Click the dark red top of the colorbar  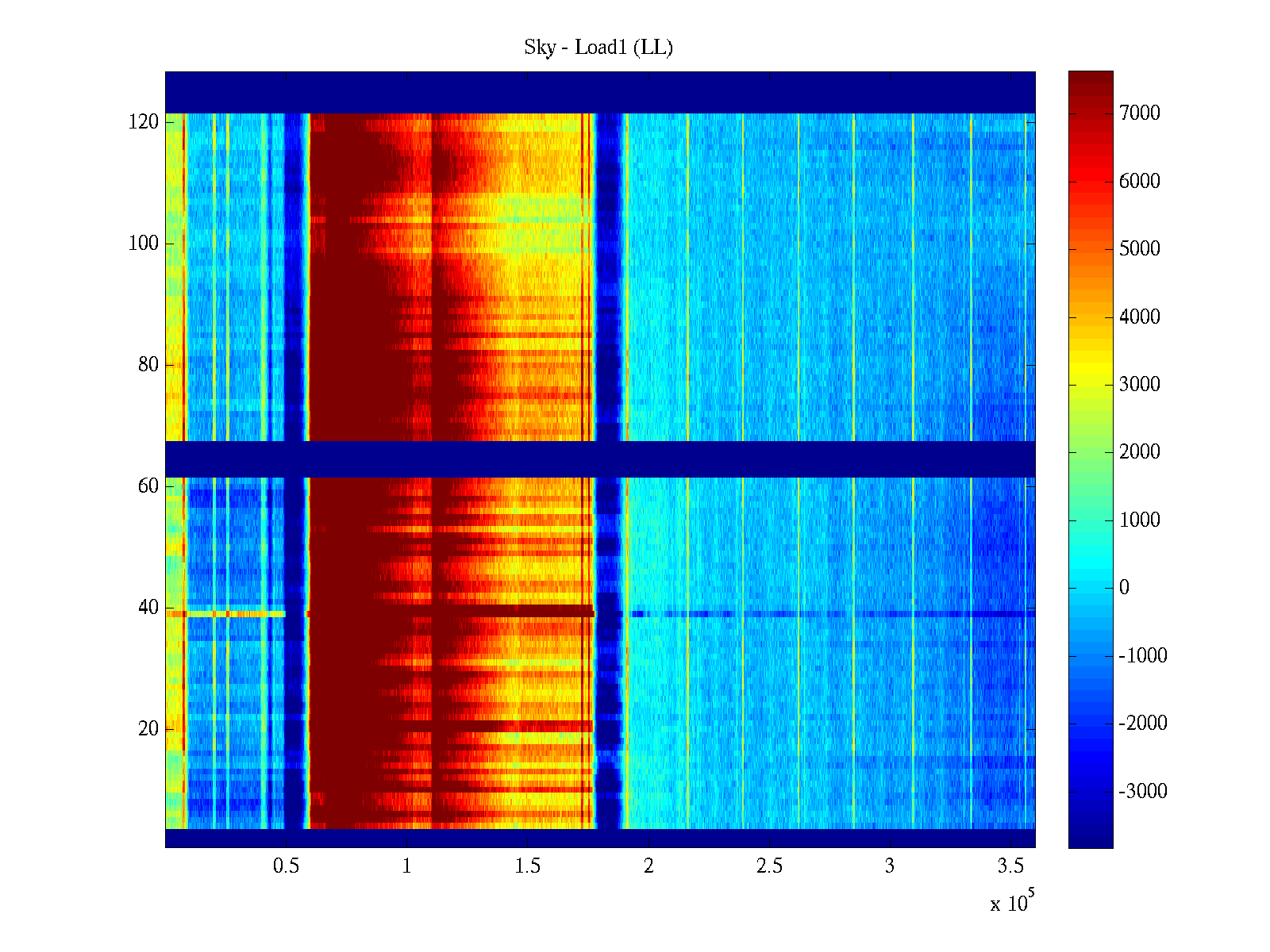click(x=1090, y=79)
